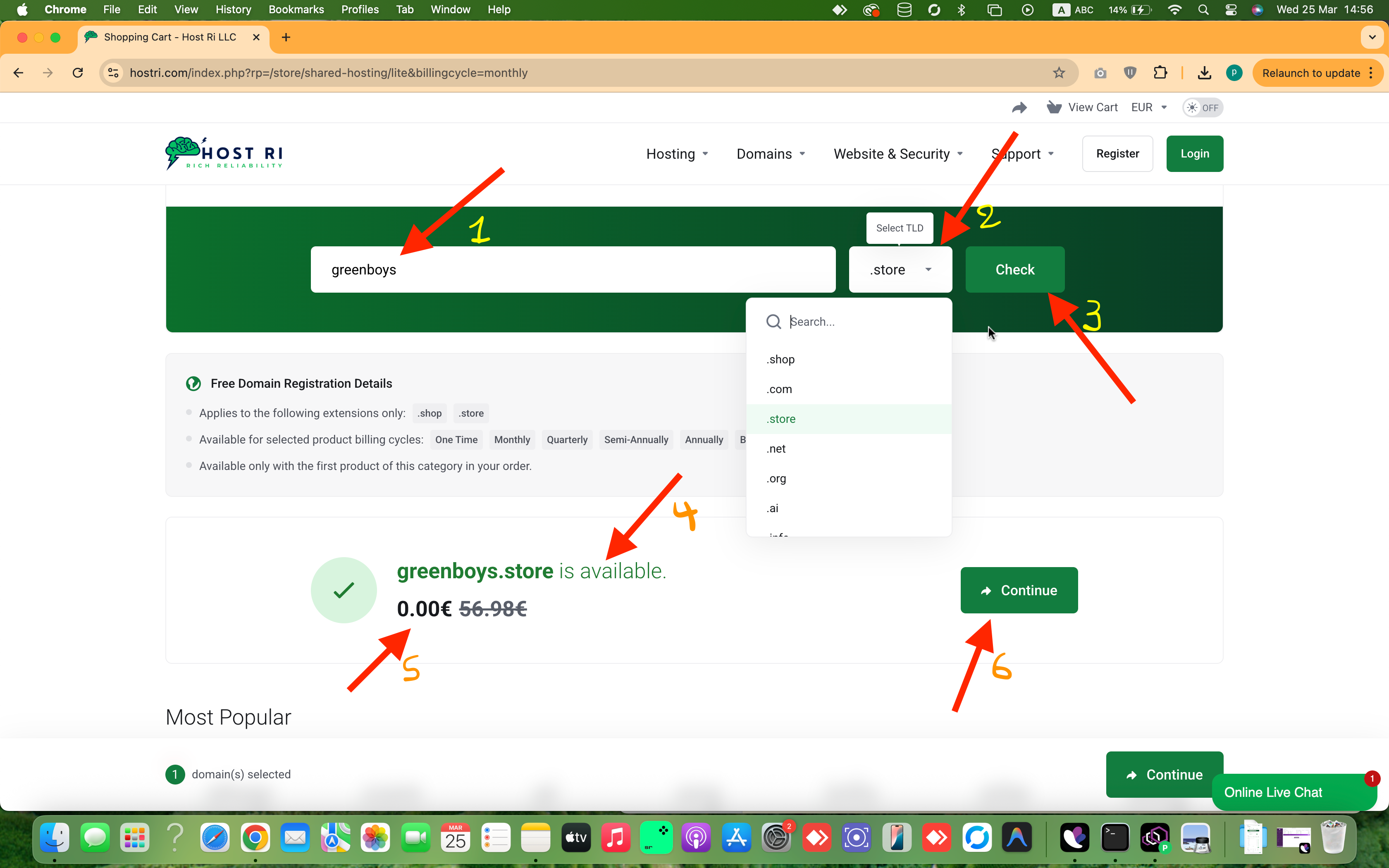The height and width of the screenshot is (868, 1389).
Task: Click the View Cart basket icon
Action: click(x=1054, y=107)
